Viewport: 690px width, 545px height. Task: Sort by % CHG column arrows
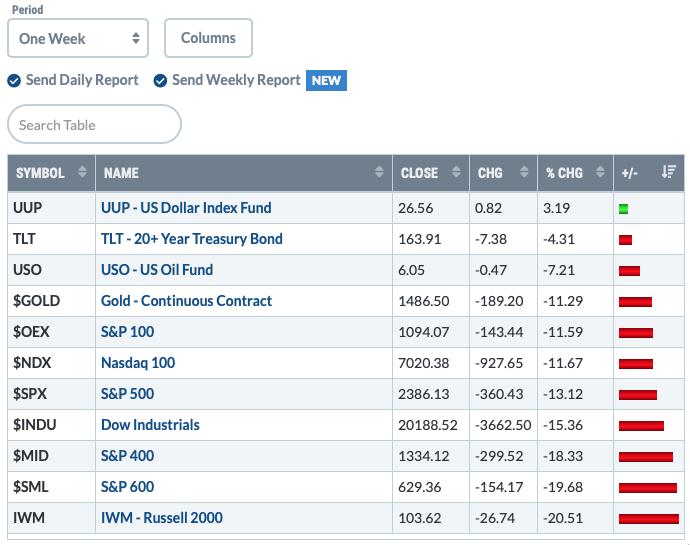600,172
